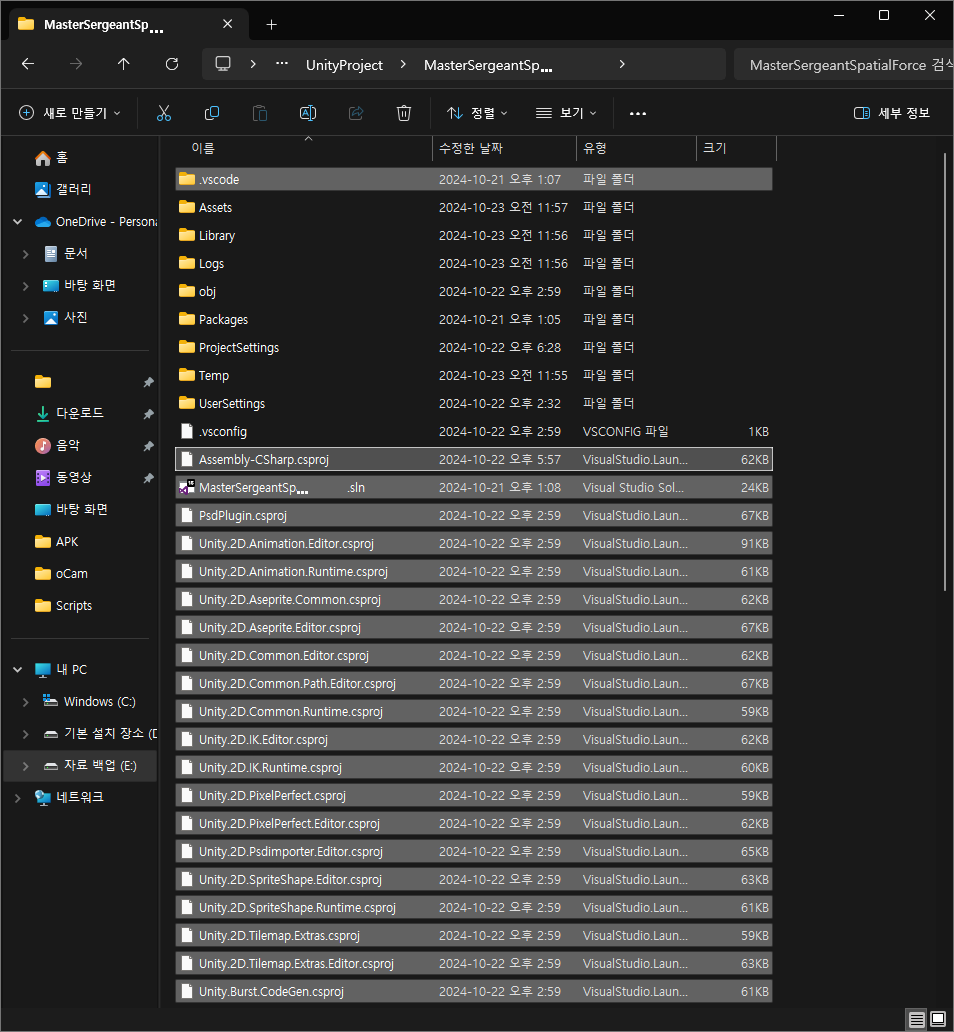Select the .vsconfig file
This screenshot has width=954, height=1032.
(473, 432)
